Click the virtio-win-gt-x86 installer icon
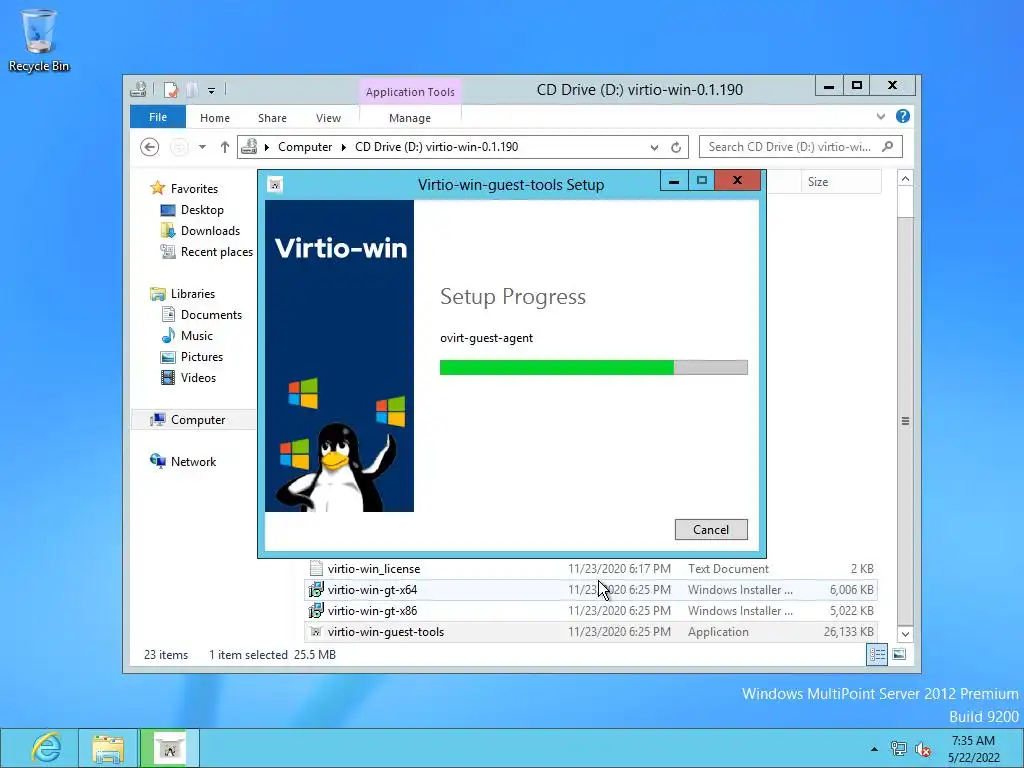The width and height of the screenshot is (1024, 768). (316, 611)
